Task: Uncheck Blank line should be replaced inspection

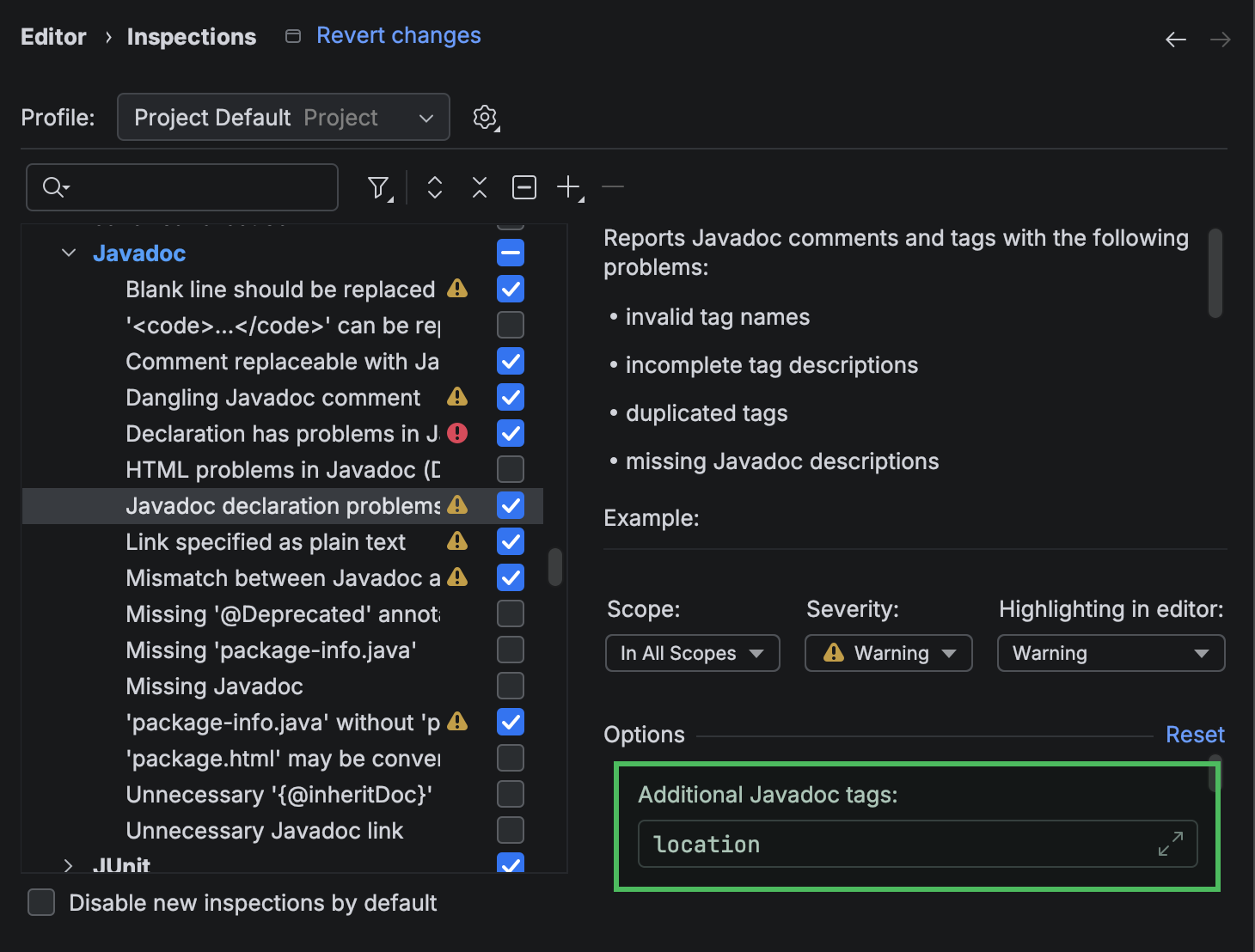Action: click(x=511, y=290)
